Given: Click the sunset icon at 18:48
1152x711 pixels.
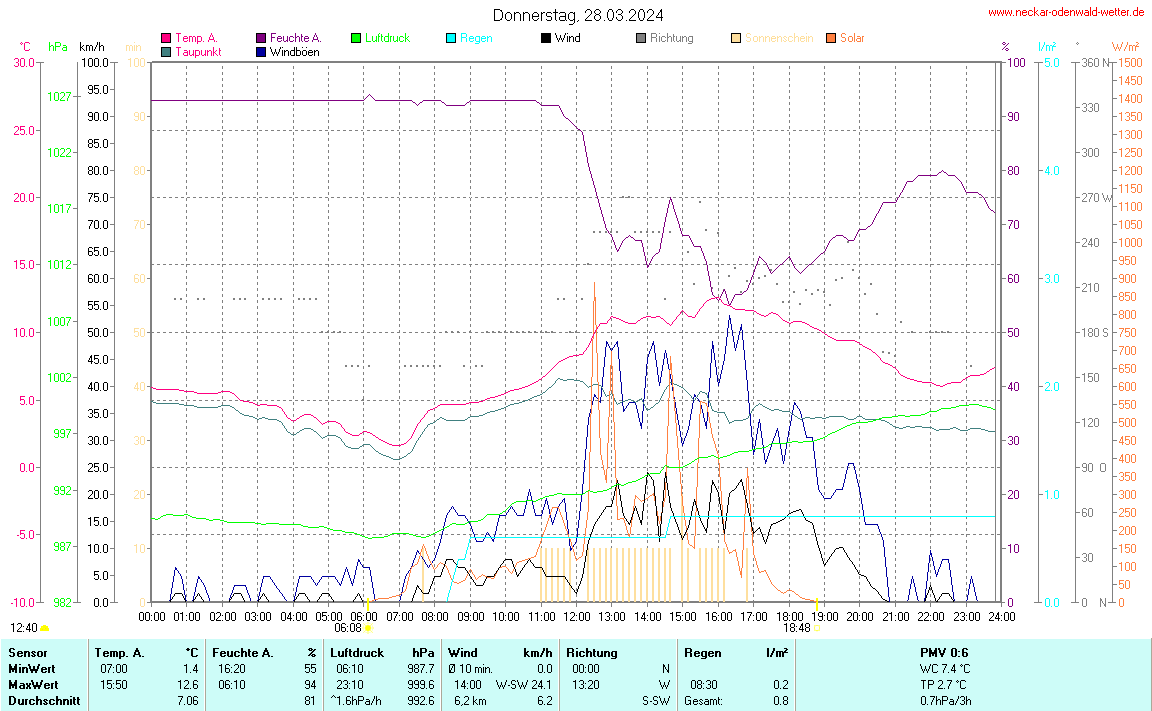Looking at the screenshot, I should point(817,628).
